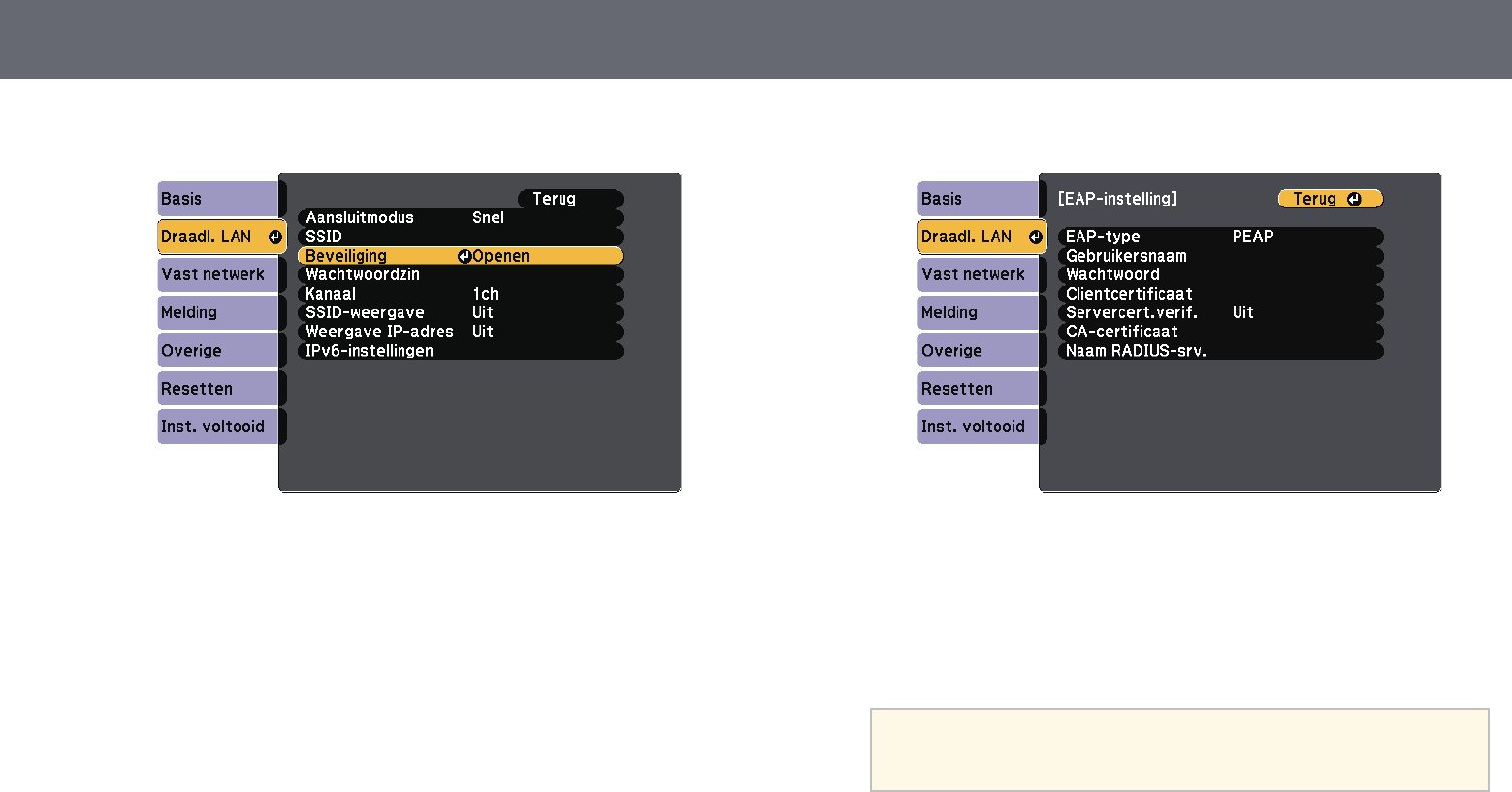Open IPv6-instellingen menu row

460,350
